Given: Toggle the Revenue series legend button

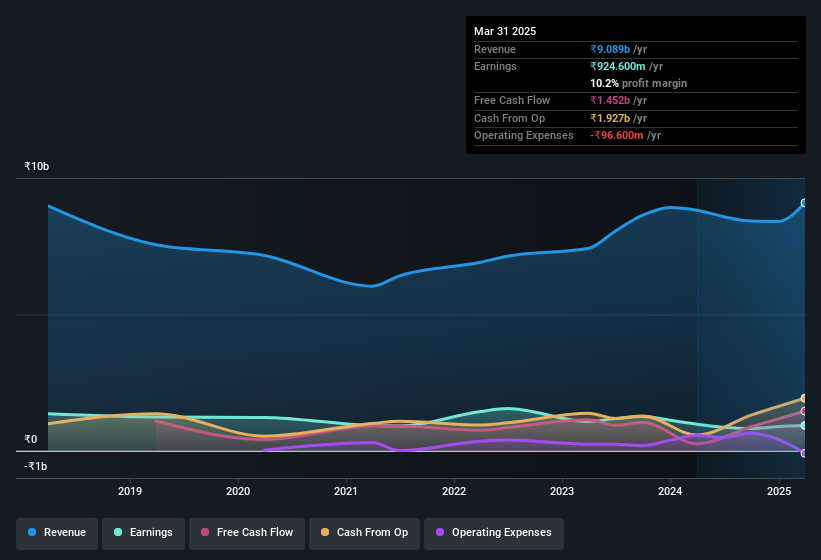Looking at the screenshot, I should point(57,533).
